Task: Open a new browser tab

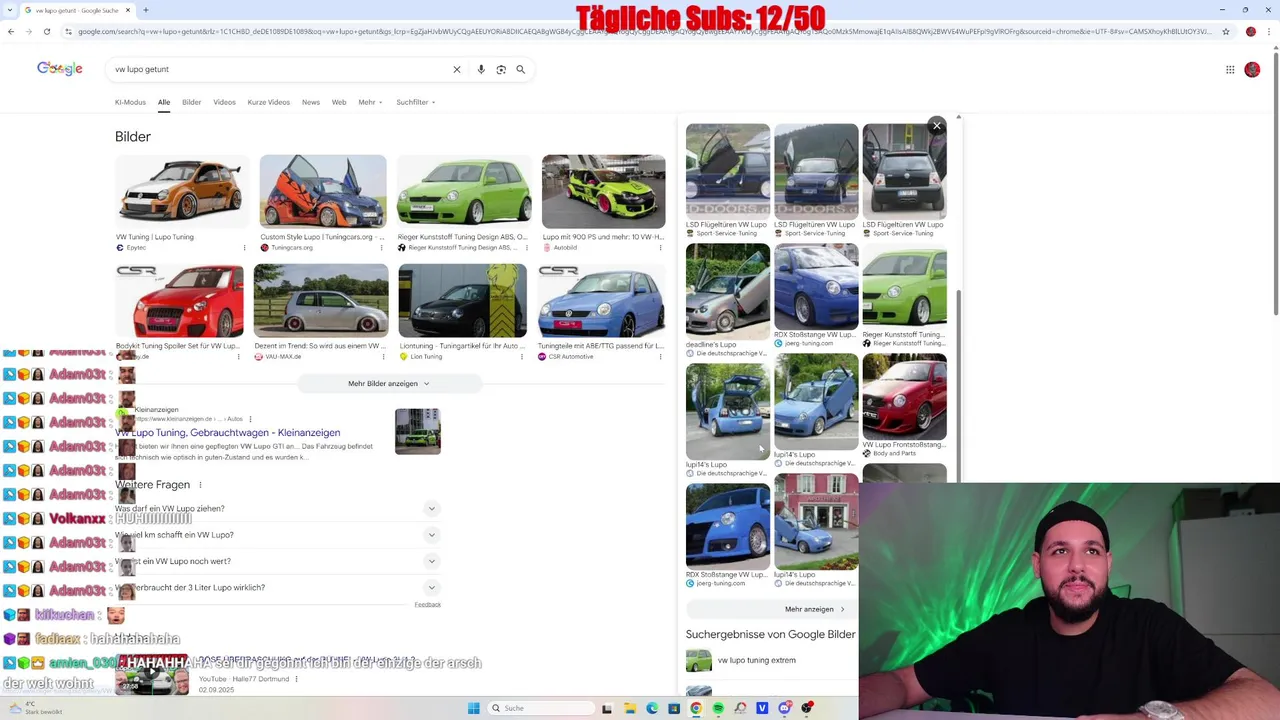Action: click(146, 10)
